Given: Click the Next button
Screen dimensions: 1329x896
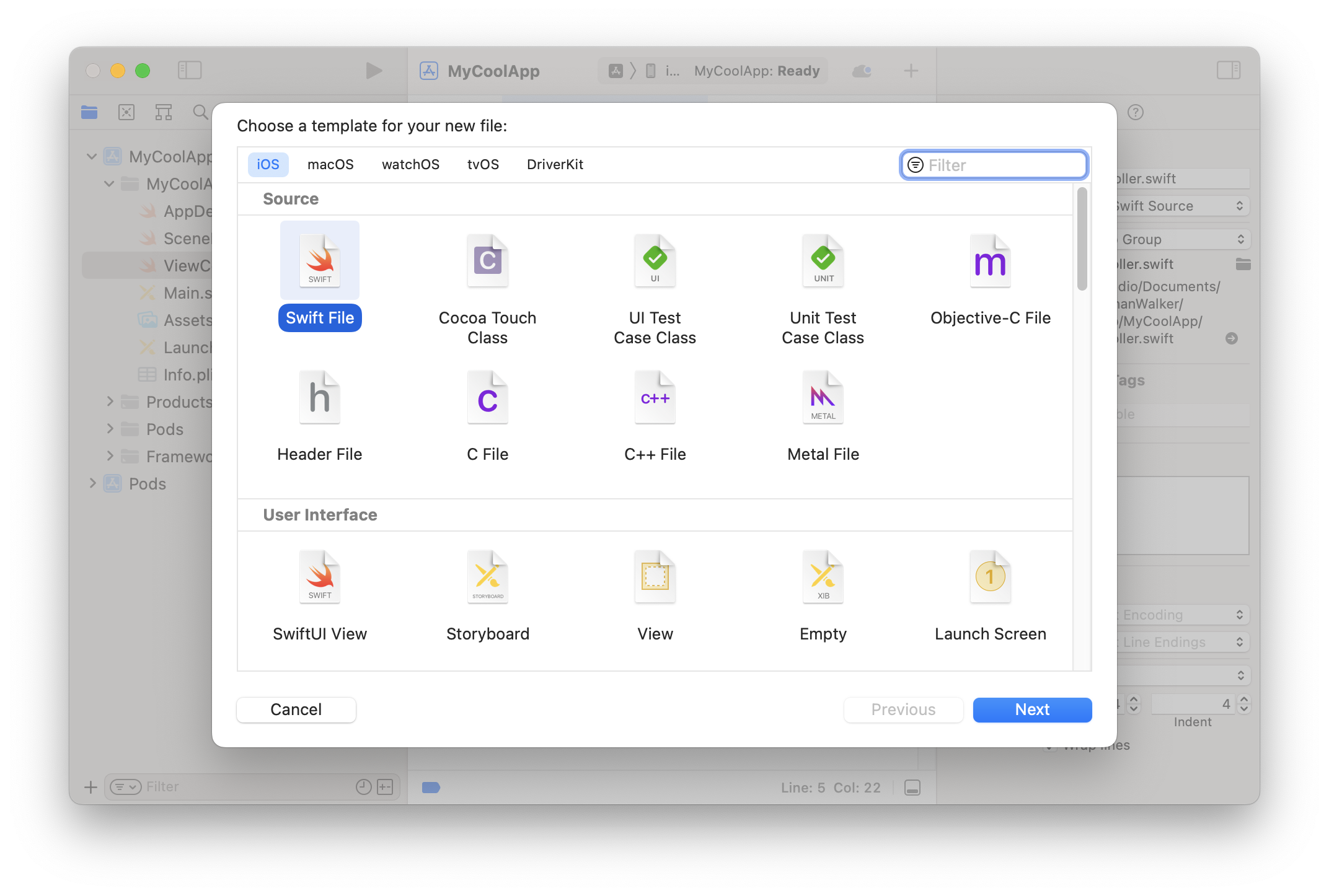Looking at the screenshot, I should pos(1031,709).
